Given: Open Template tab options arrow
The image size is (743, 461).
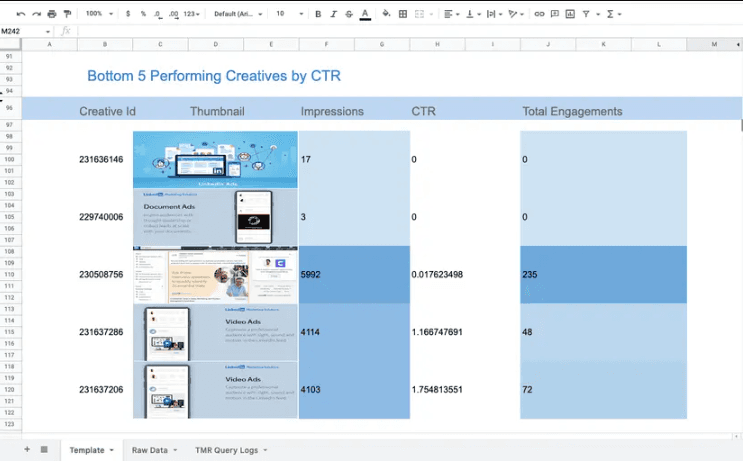Looking at the screenshot, I should coord(112,450).
